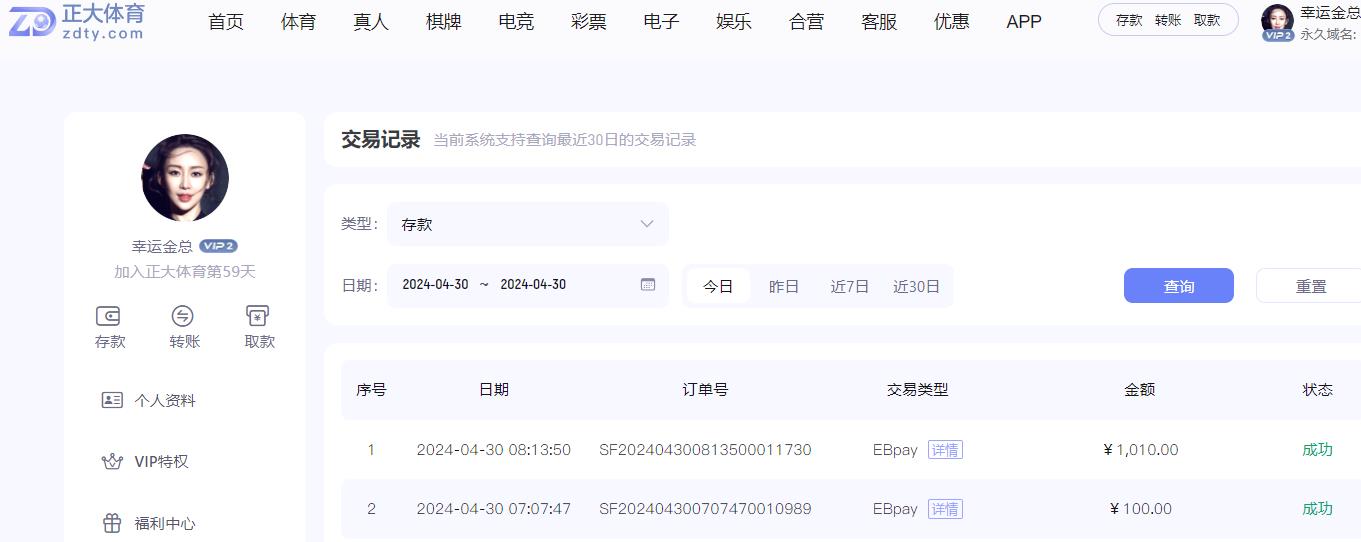Image resolution: width=1361 pixels, height=542 pixels.
Task: Open 电竞 page
Action: pos(516,22)
